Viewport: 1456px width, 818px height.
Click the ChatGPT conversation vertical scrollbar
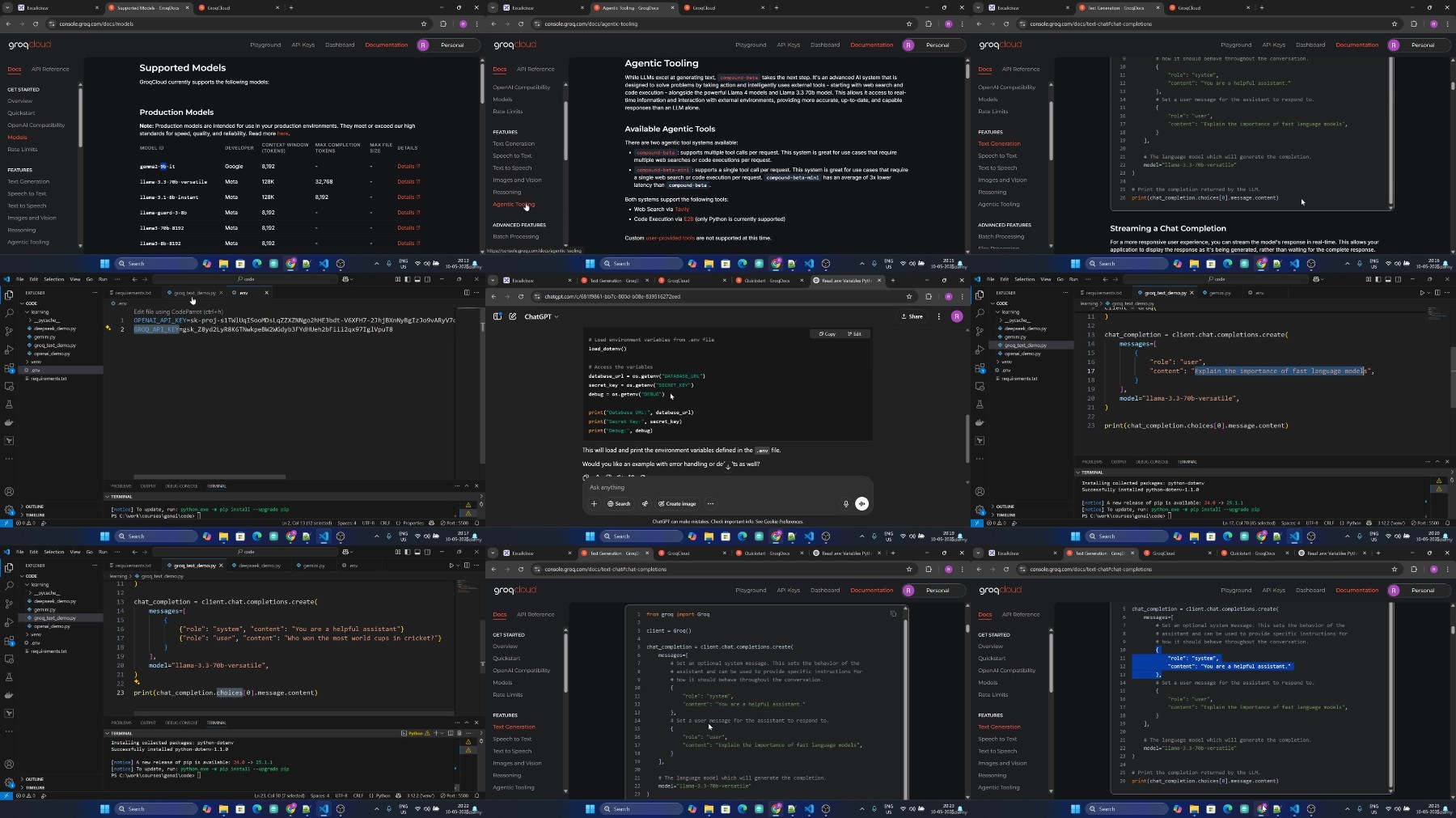click(967, 437)
